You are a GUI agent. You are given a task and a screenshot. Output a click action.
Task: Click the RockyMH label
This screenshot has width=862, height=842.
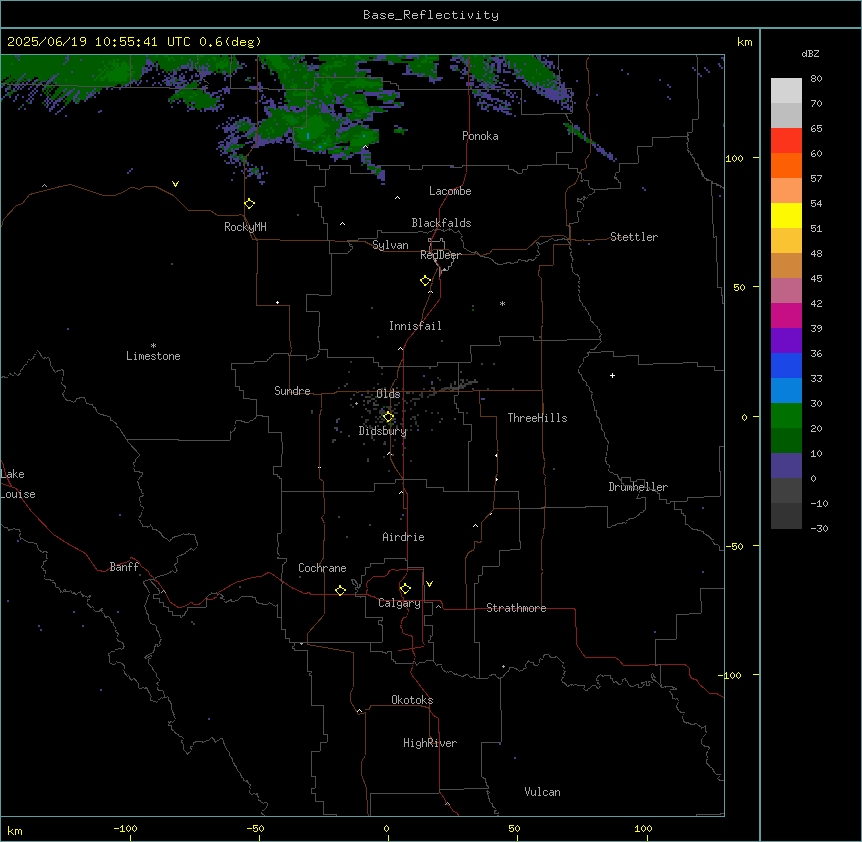(245, 227)
